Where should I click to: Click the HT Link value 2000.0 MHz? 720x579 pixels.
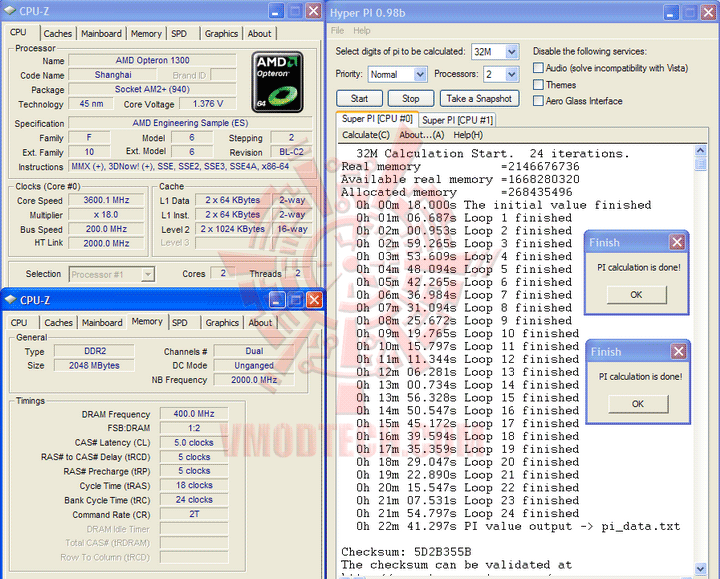107,243
